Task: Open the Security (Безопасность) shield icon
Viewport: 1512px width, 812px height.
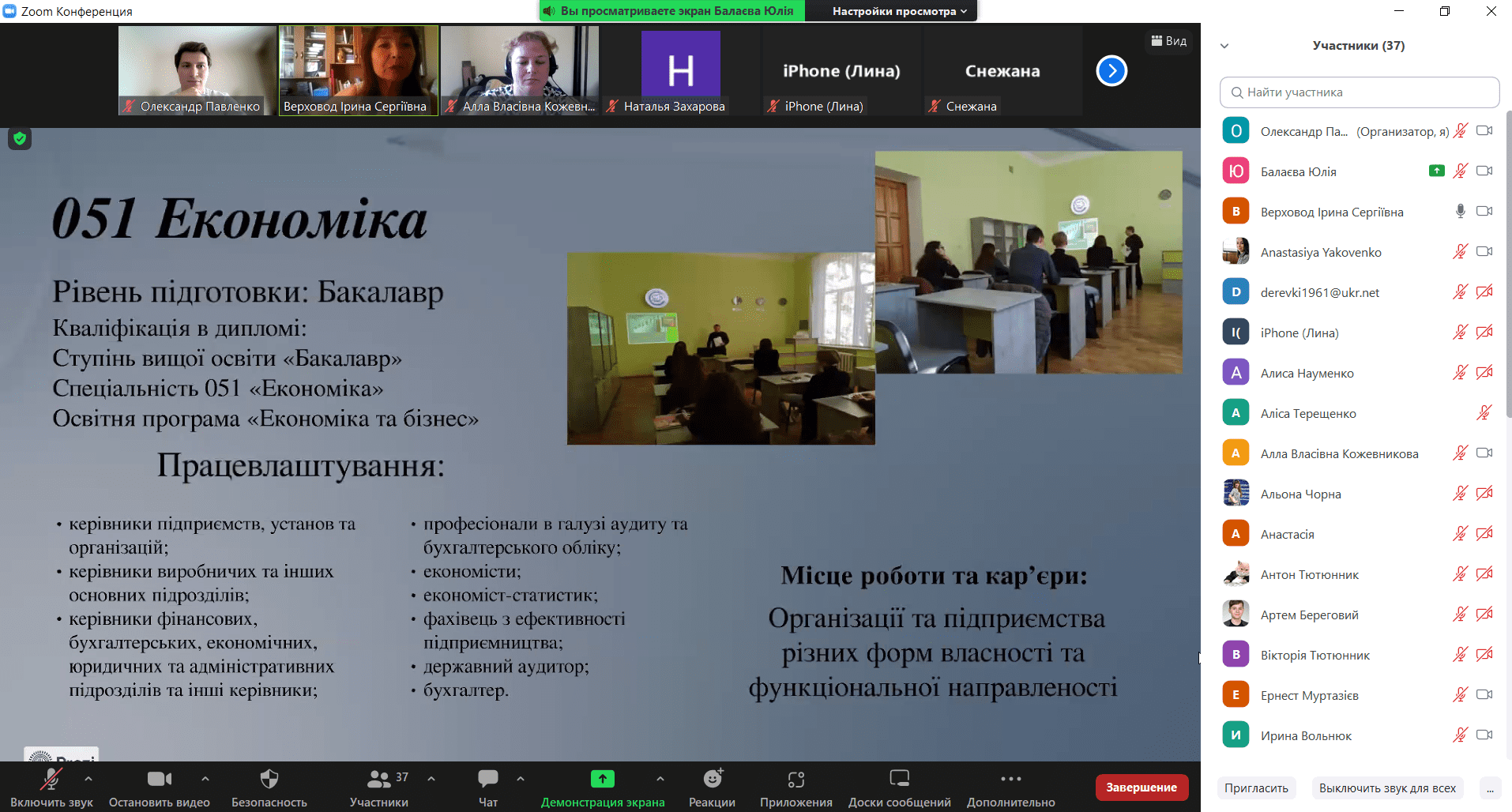Action: click(269, 780)
